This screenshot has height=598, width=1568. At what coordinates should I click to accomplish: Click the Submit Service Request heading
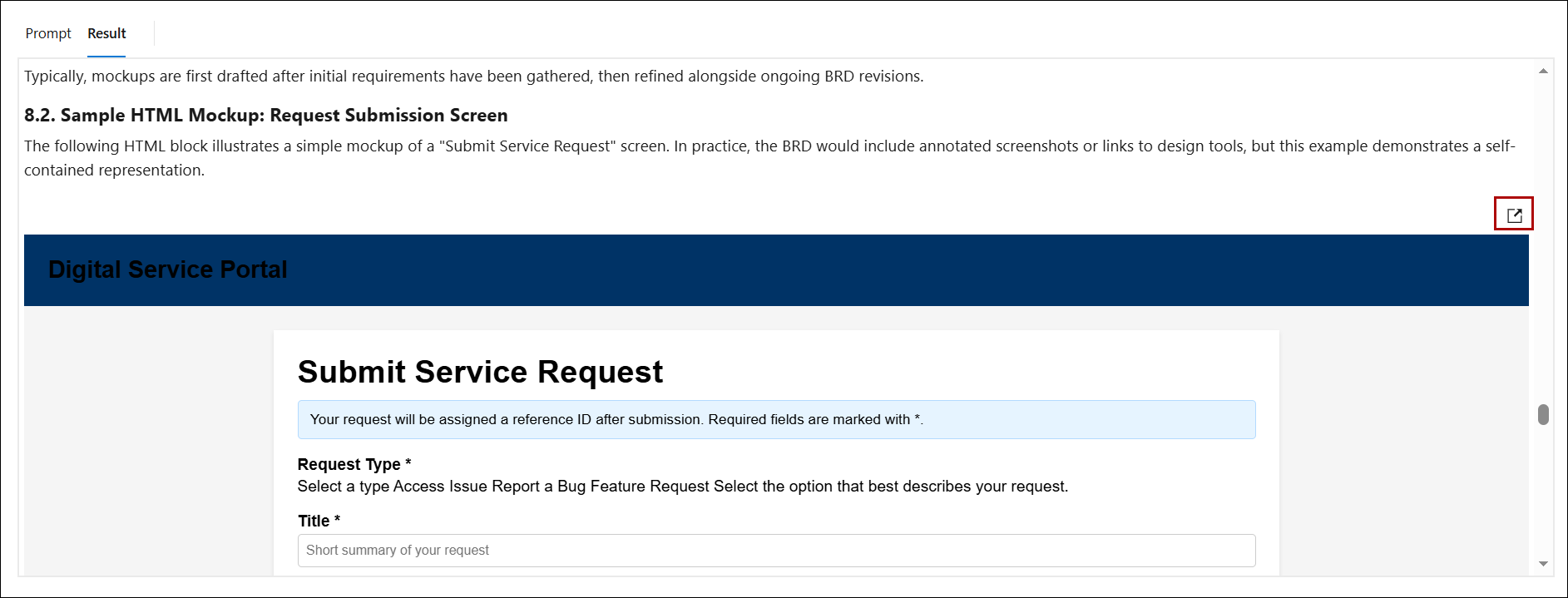coord(480,372)
